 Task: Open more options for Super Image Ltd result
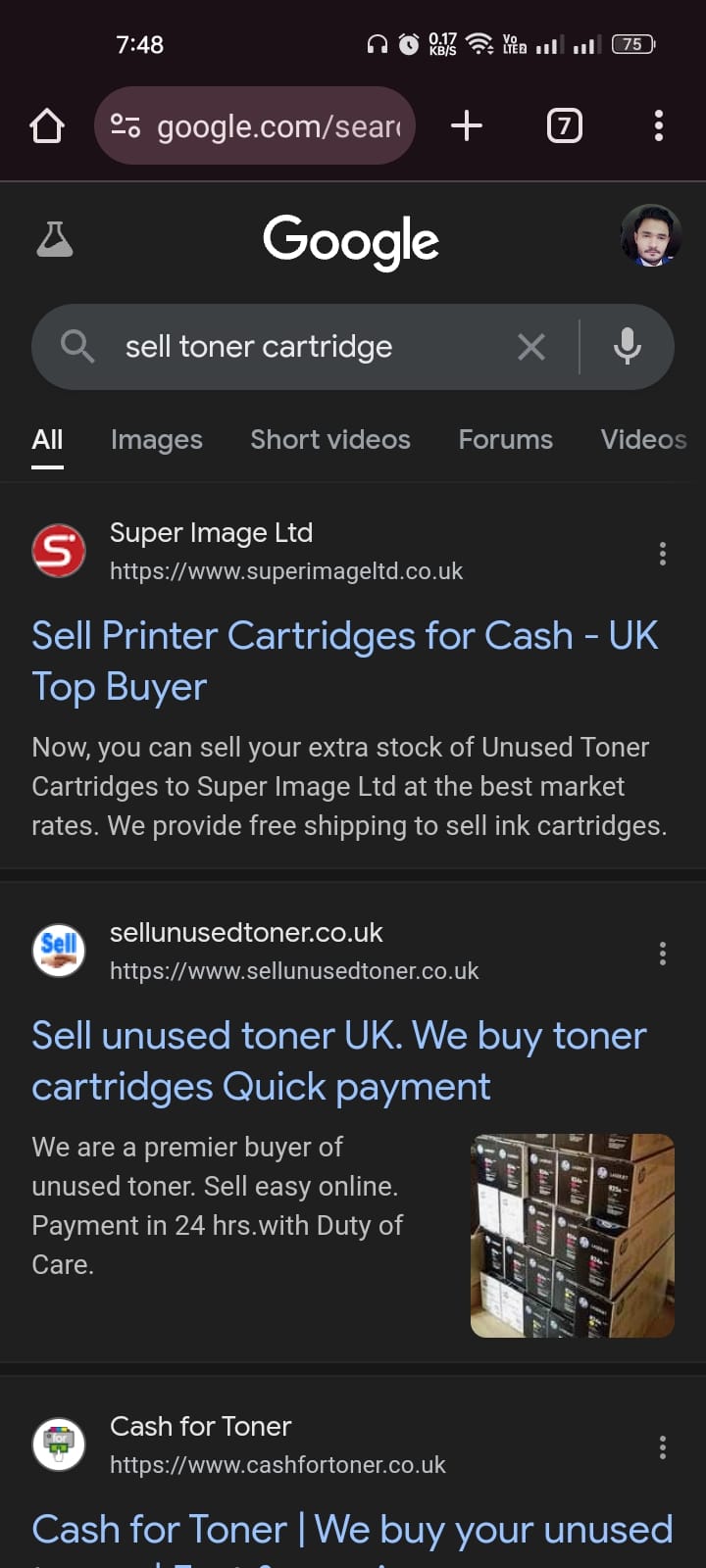[x=663, y=554]
